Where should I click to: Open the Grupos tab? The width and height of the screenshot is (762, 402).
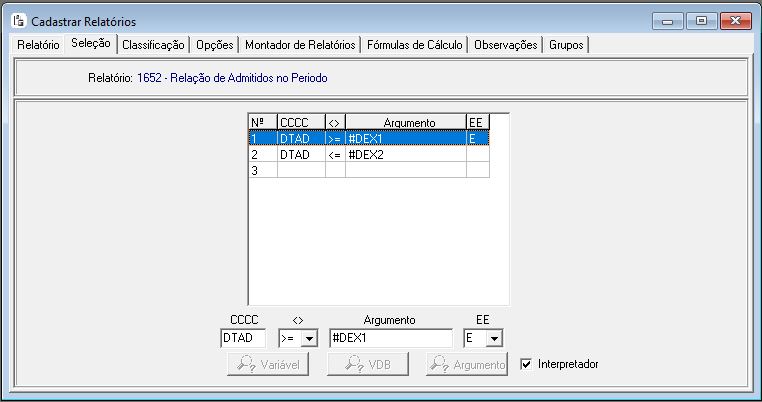click(x=567, y=45)
